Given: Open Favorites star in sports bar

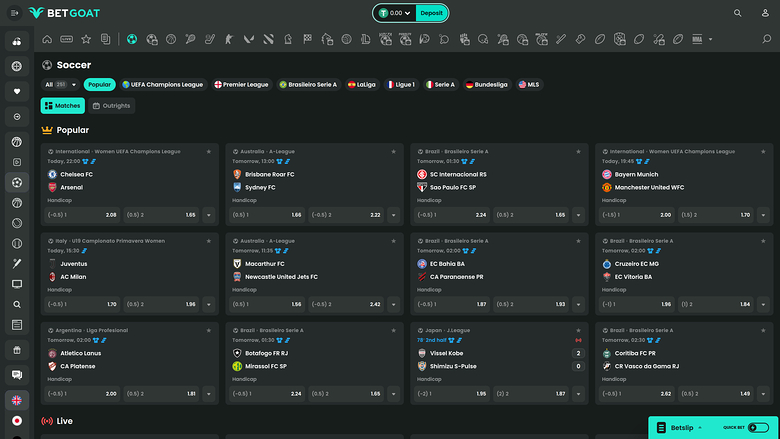Looking at the screenshot, I should (x=86, y=39).
